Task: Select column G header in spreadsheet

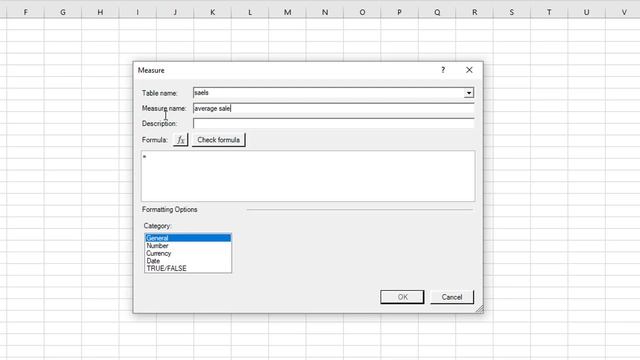Action: tap(63, 12)
